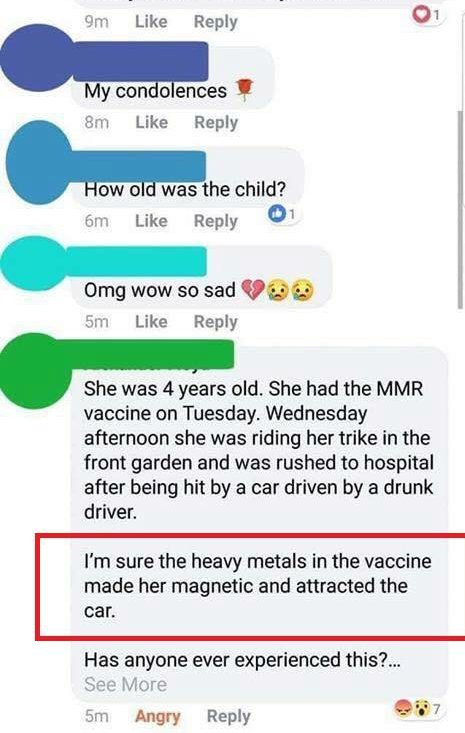Screen dimensions: 465x733
Task: Reply to the 'Omg wow so sad' comment
Action: [x=216, y=322]
